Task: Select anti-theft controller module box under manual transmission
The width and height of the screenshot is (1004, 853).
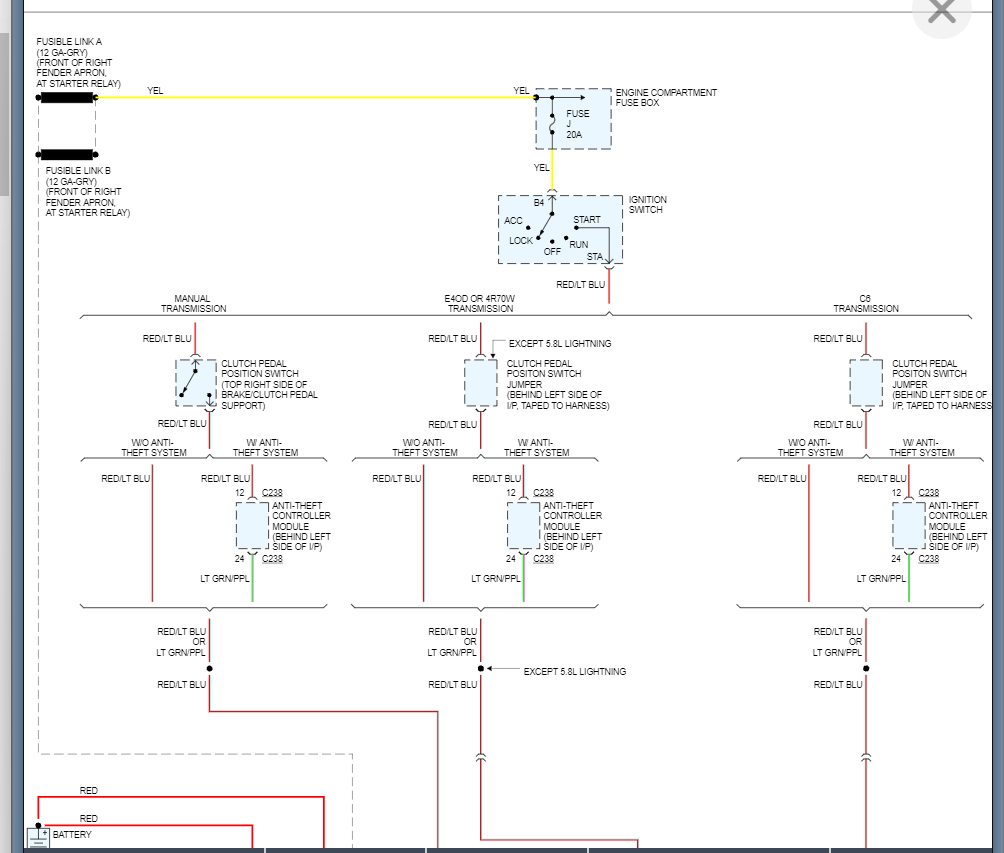Action: click(x=252, y=526)
